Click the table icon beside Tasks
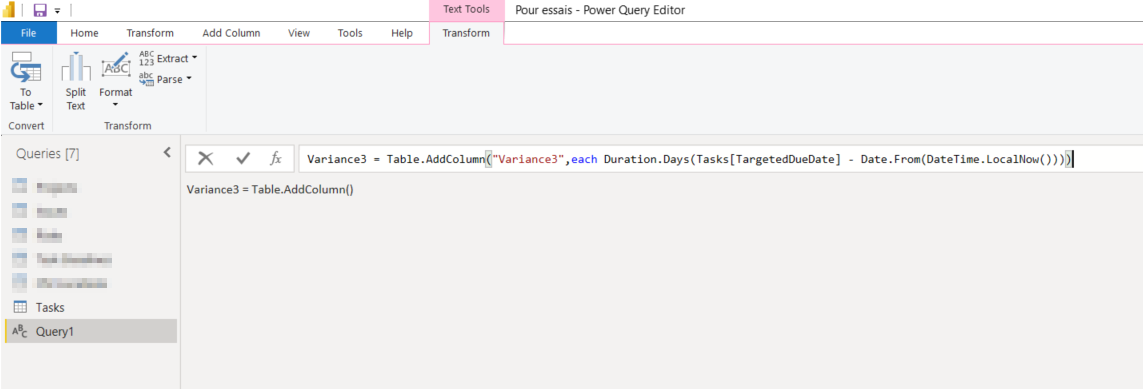This screenshot has height=389, width=1143. coord(20,307)
